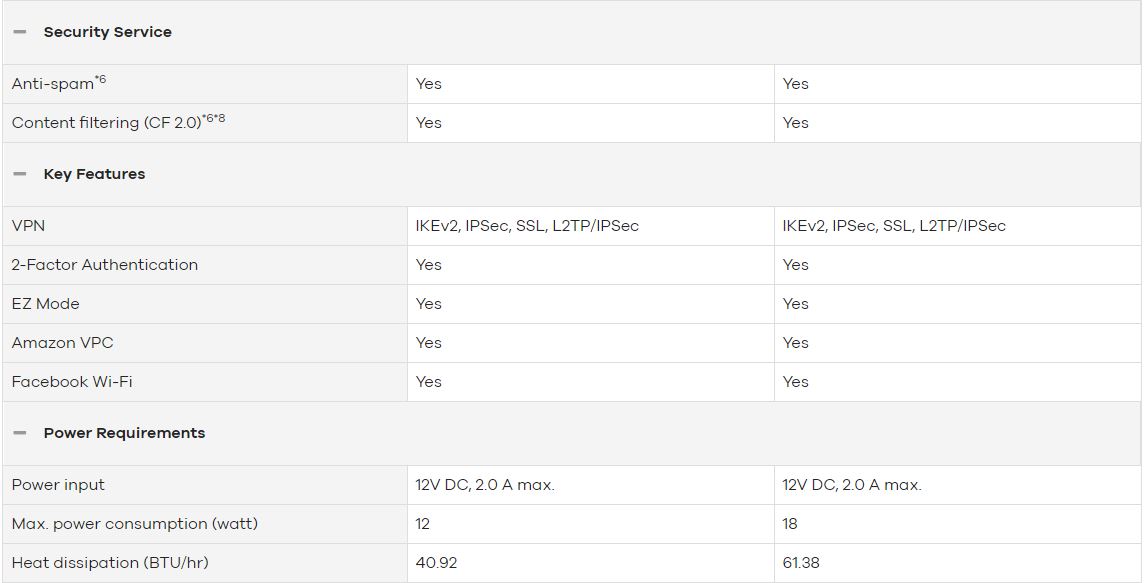Viewport: 1146px width, 583px height.
Task: Click the 61.38 heat dissipation value
Action: 801,563
